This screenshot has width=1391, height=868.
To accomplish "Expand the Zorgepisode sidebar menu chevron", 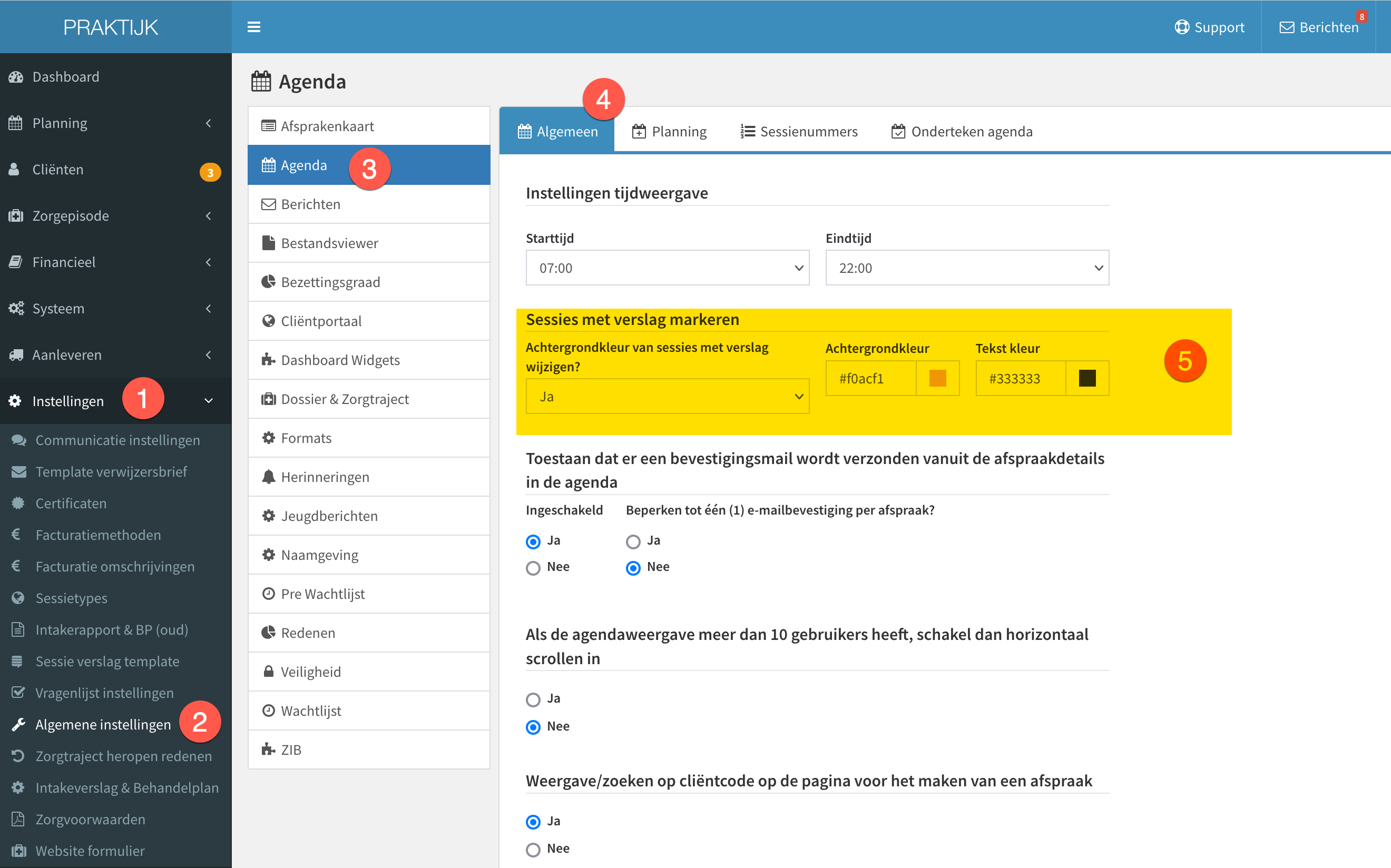I will [209, 216].
